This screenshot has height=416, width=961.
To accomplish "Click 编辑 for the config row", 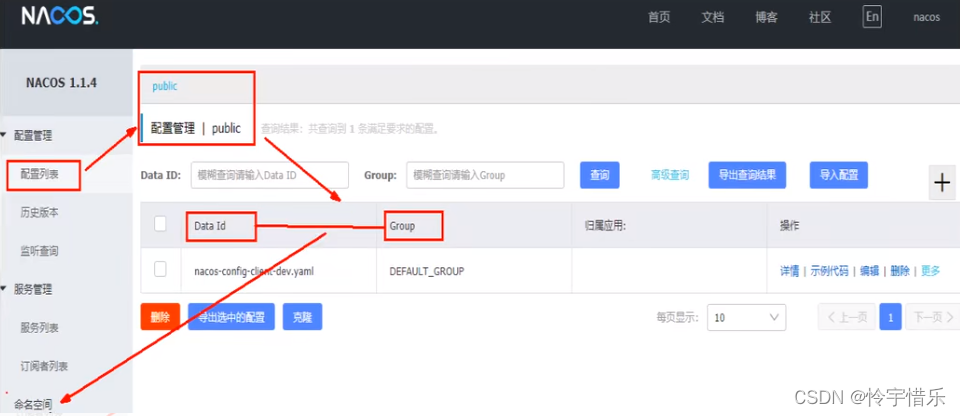I will 870,271.
